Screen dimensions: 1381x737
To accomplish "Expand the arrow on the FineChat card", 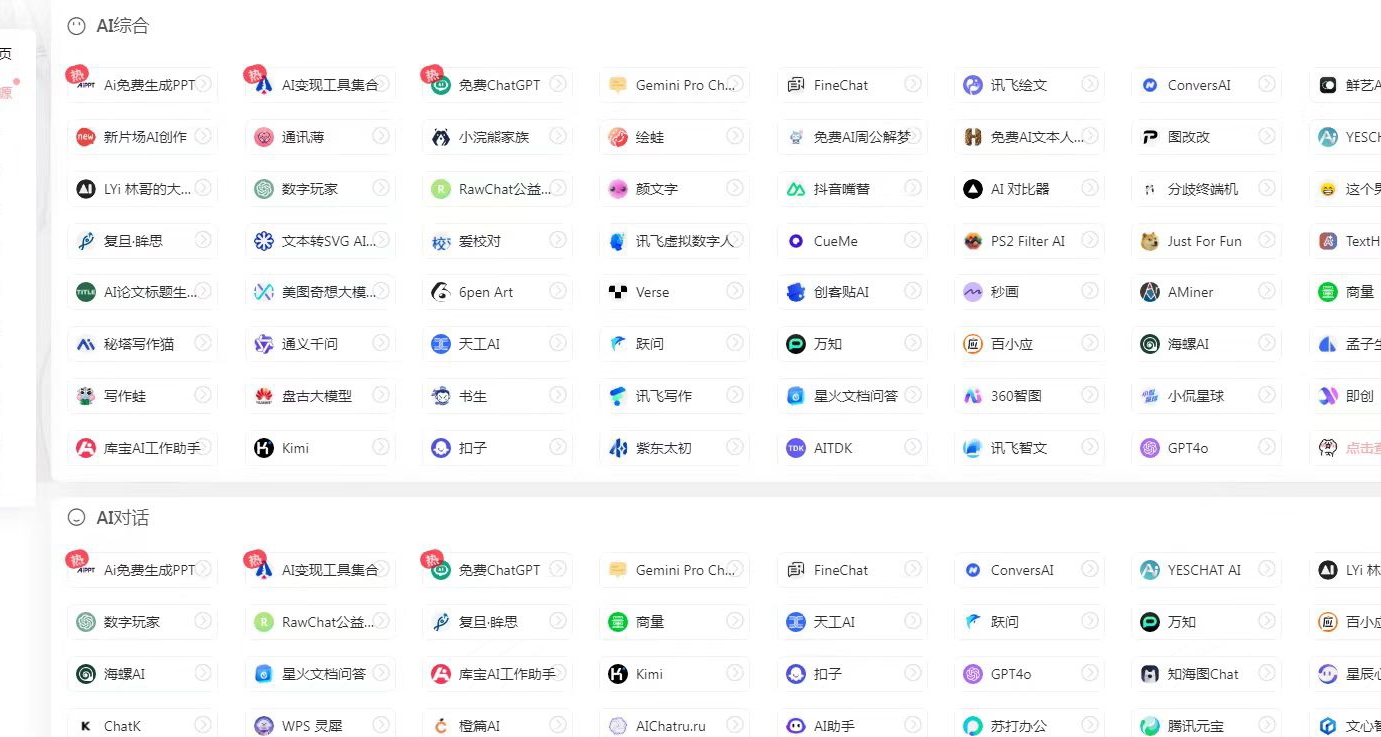I will (x=912, y=85).
